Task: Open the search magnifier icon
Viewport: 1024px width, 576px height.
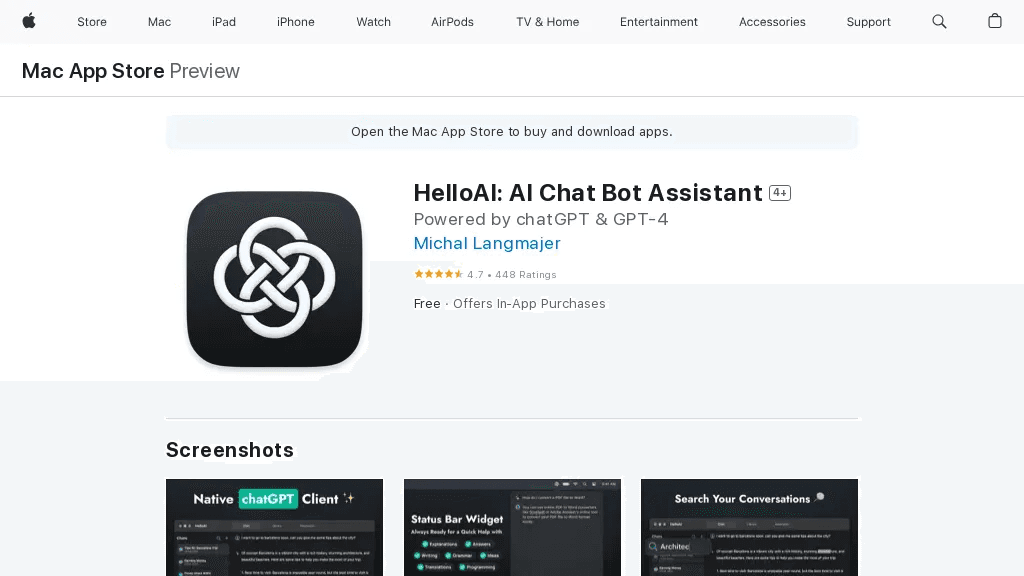Action: pos(939,22)
